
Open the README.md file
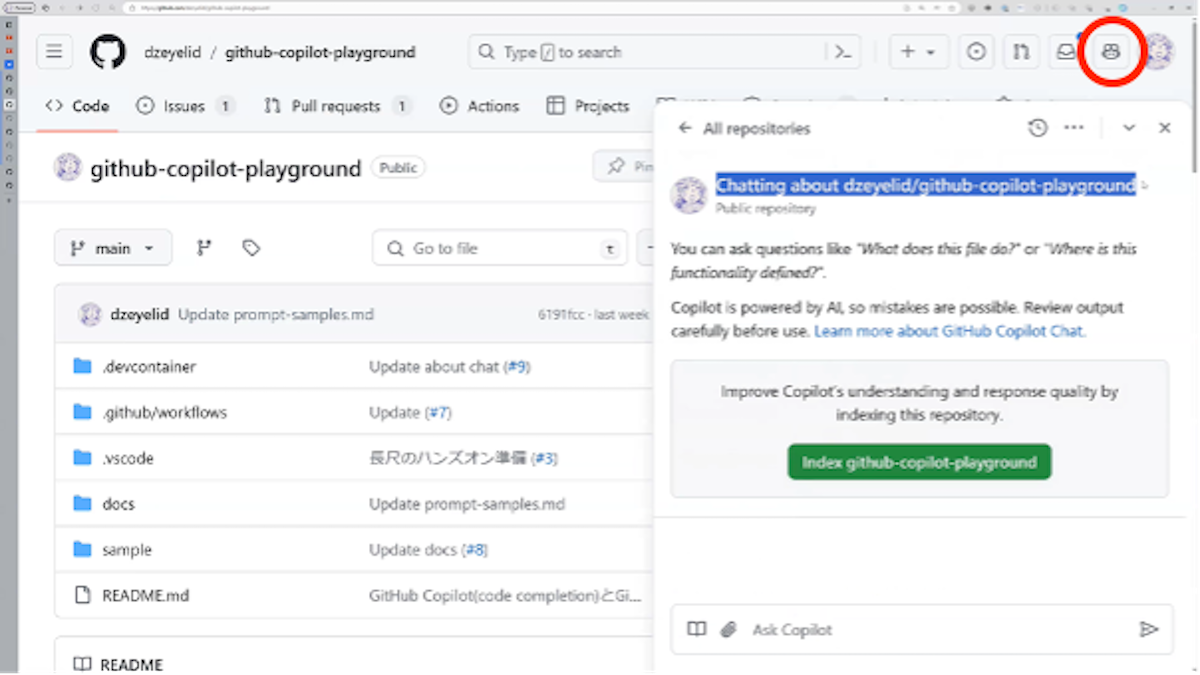click(x=145, y=595)
